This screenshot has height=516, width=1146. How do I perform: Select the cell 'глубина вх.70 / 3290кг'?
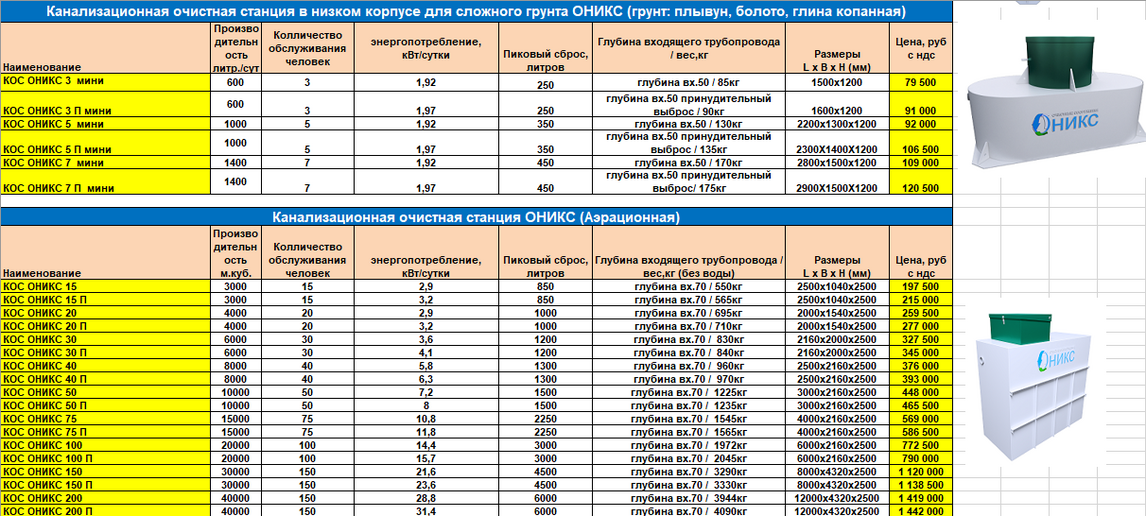pyautogui.click(x=689, y=471)
